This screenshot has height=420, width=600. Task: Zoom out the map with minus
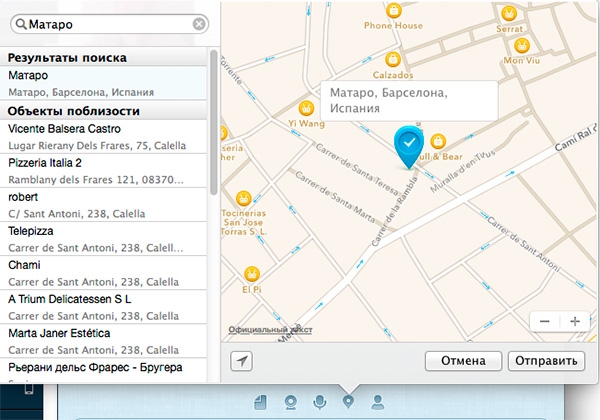[x=544, y=321]
